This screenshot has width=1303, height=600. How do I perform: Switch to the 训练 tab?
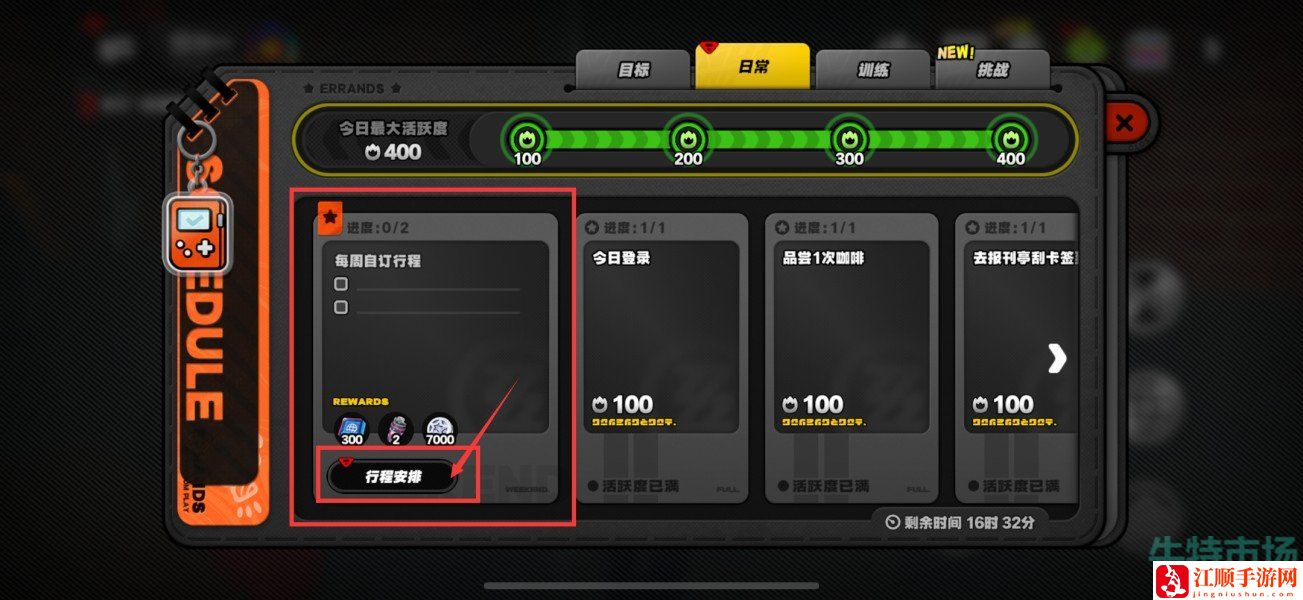tap(873, 70)
